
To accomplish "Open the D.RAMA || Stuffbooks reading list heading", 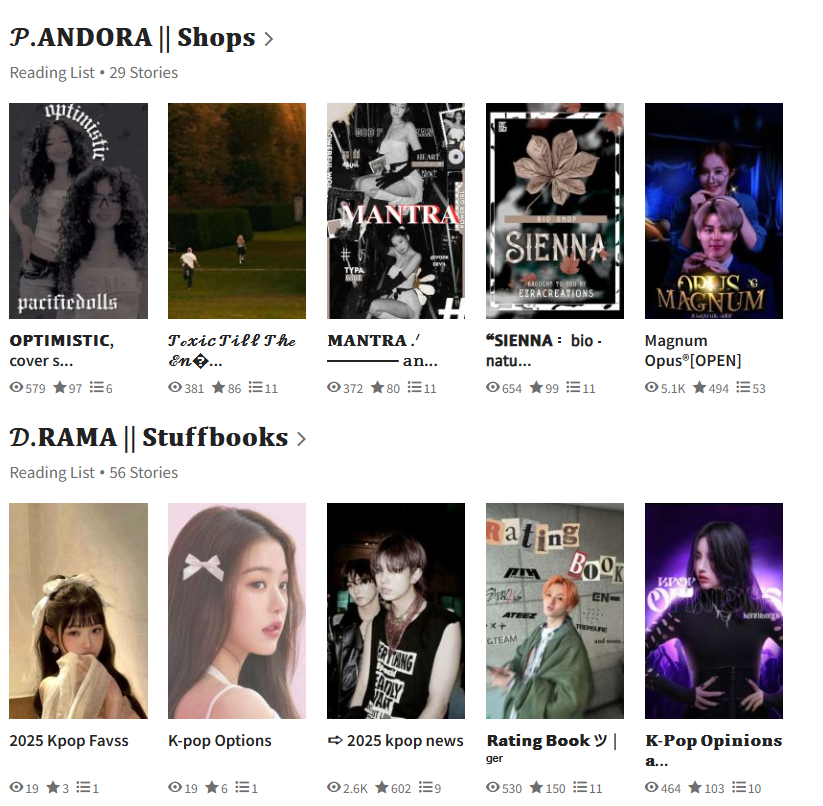I will (149, 438).
